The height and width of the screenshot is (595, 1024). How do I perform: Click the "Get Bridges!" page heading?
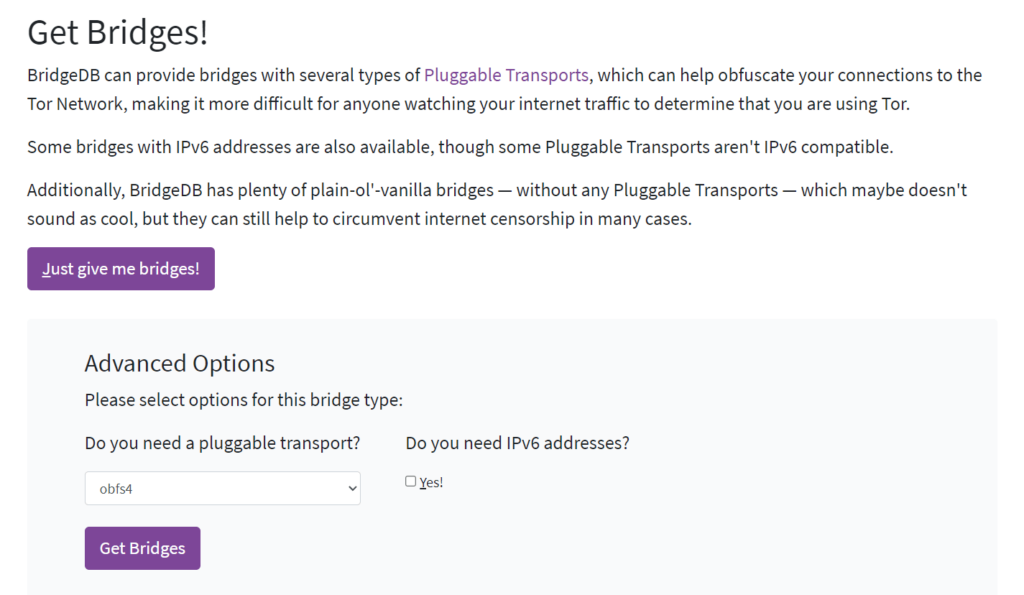118,33
